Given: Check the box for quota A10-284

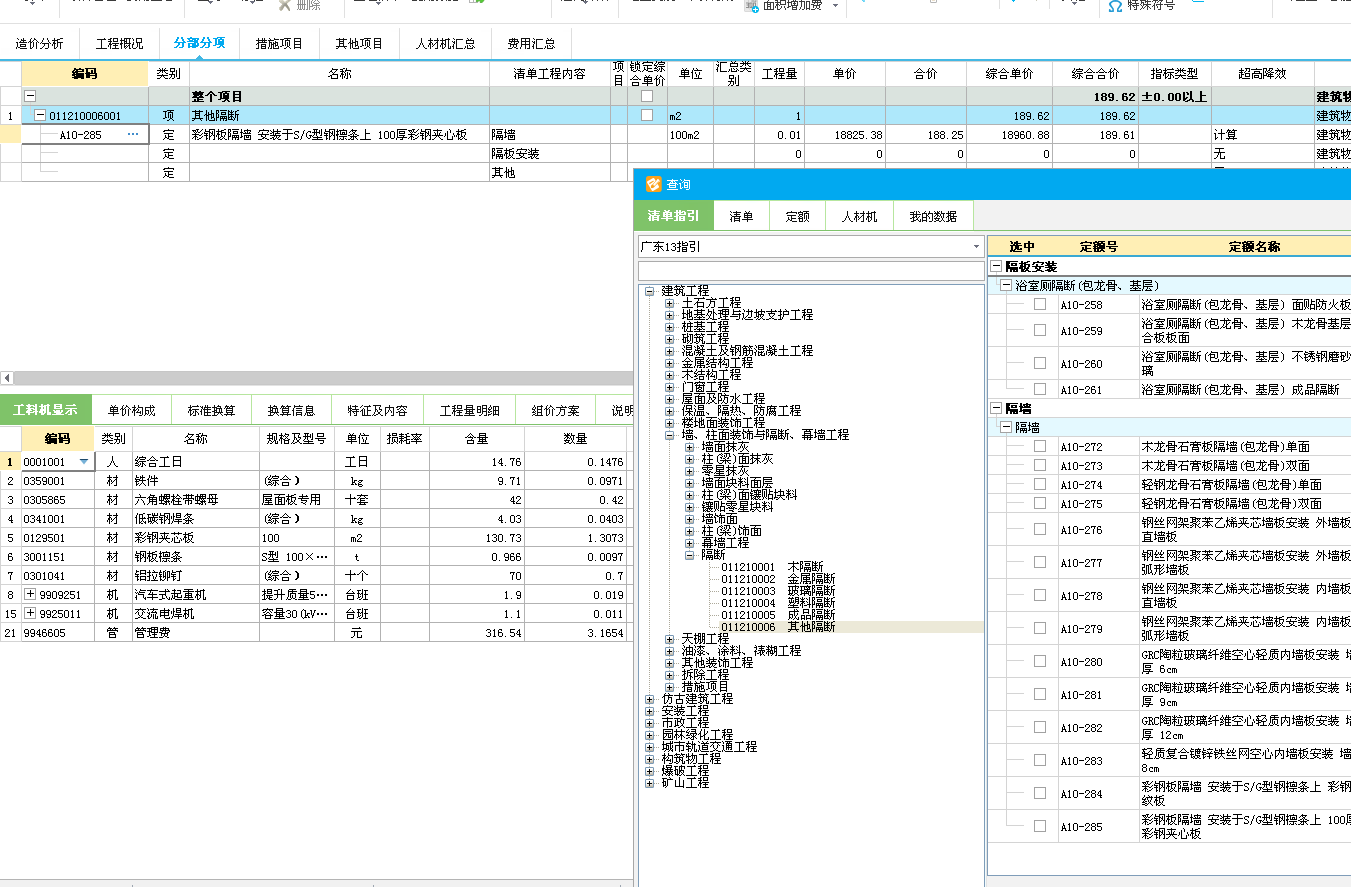Looking at the screenshot, I should 1040,793.
